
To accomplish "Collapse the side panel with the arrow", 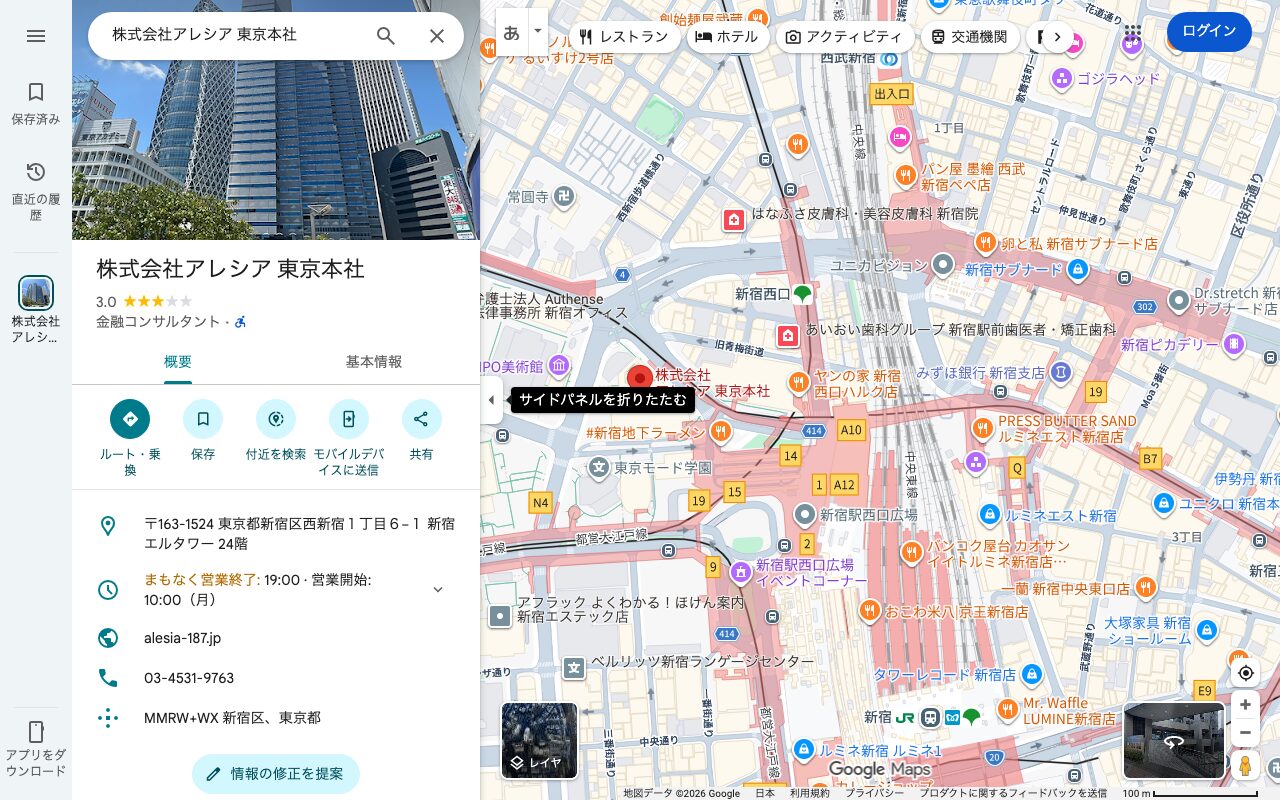I will click(491, 400).
